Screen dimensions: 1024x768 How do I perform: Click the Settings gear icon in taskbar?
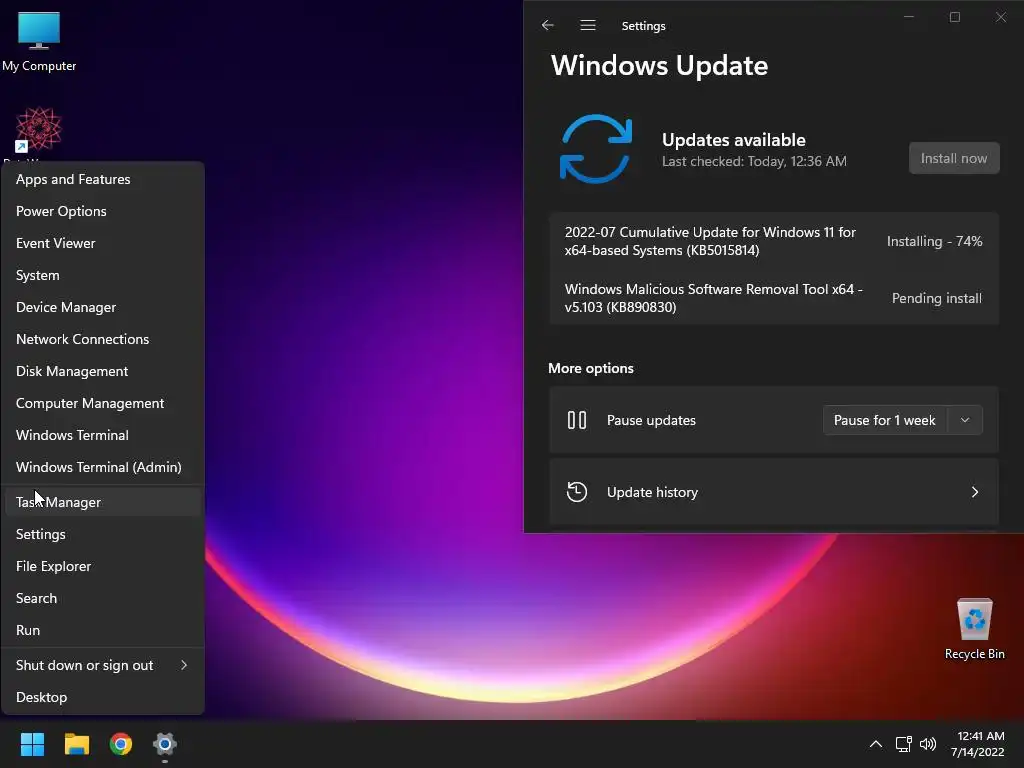point(165,744)
